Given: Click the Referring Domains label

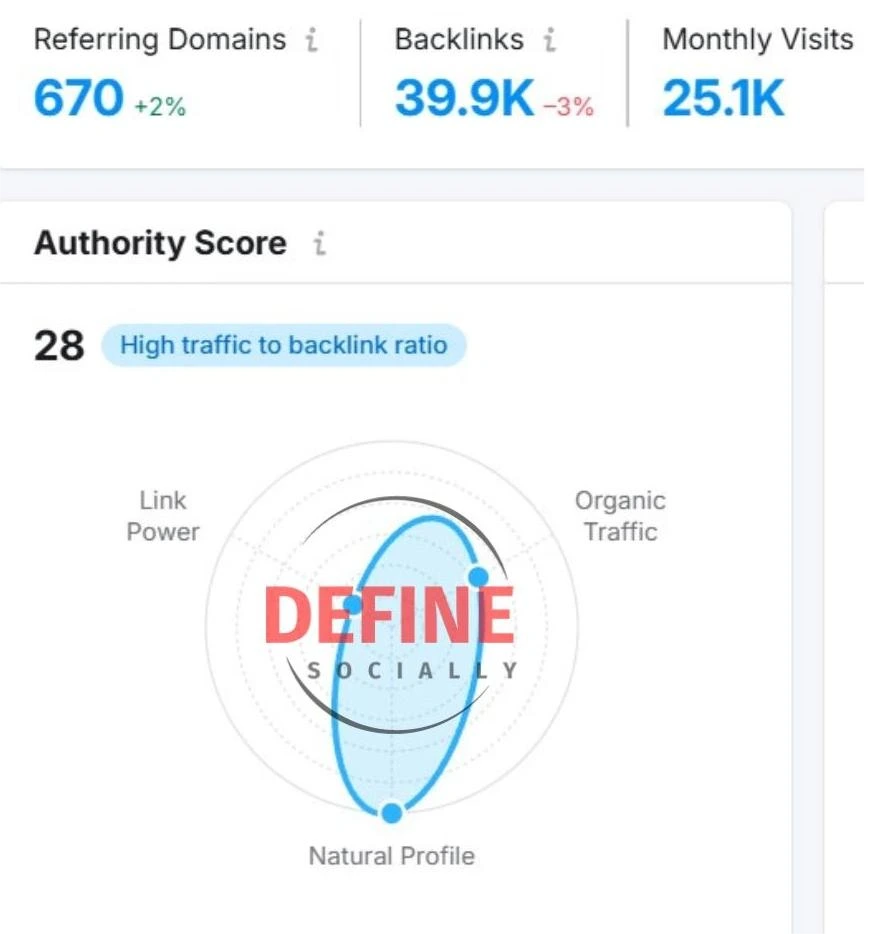Looking at the screenshot, I should click(160, 41).
